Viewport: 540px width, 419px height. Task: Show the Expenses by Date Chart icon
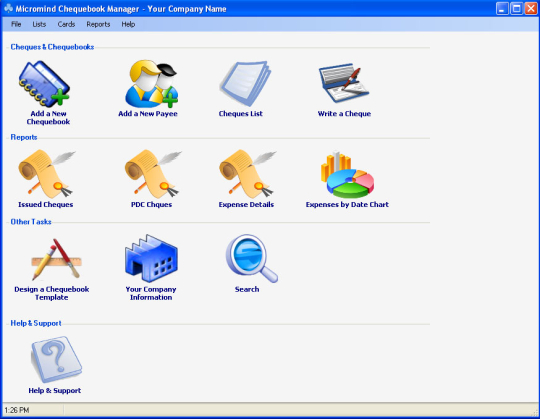[347, 174]
